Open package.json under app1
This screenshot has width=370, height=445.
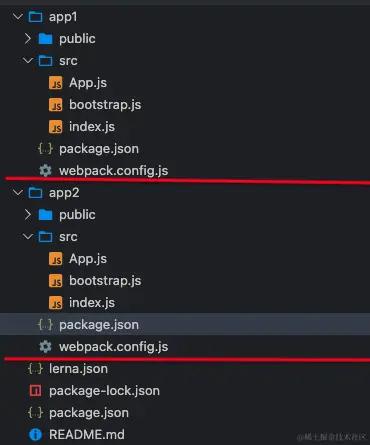point(99,149)
